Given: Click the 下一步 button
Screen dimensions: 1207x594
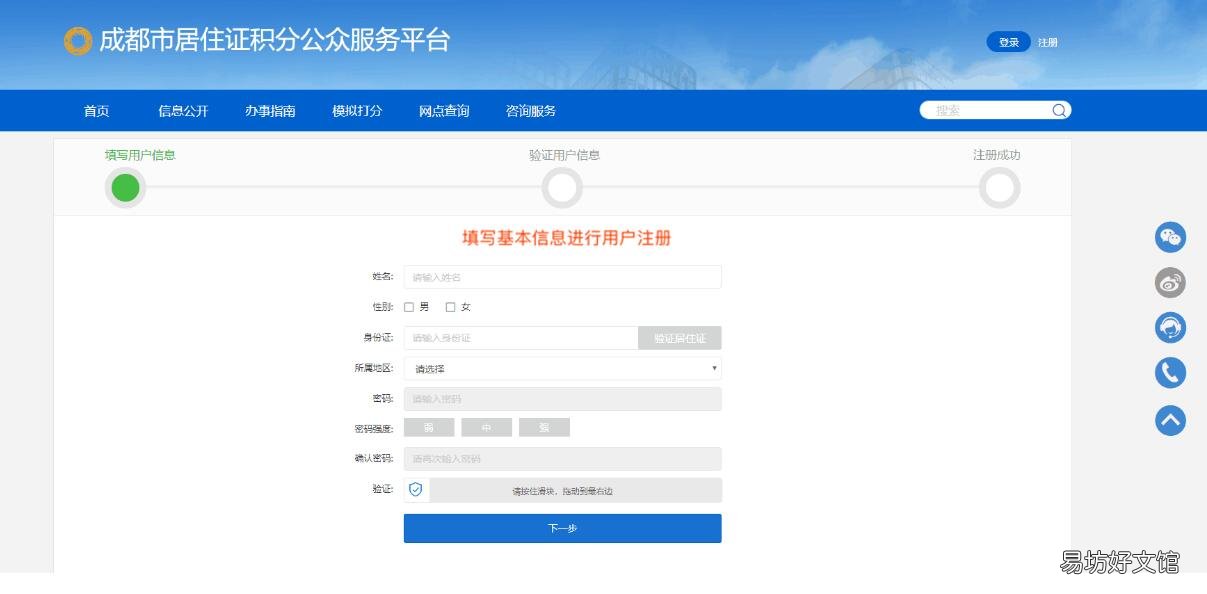Looking at the screenshot, I should point(562,528).
